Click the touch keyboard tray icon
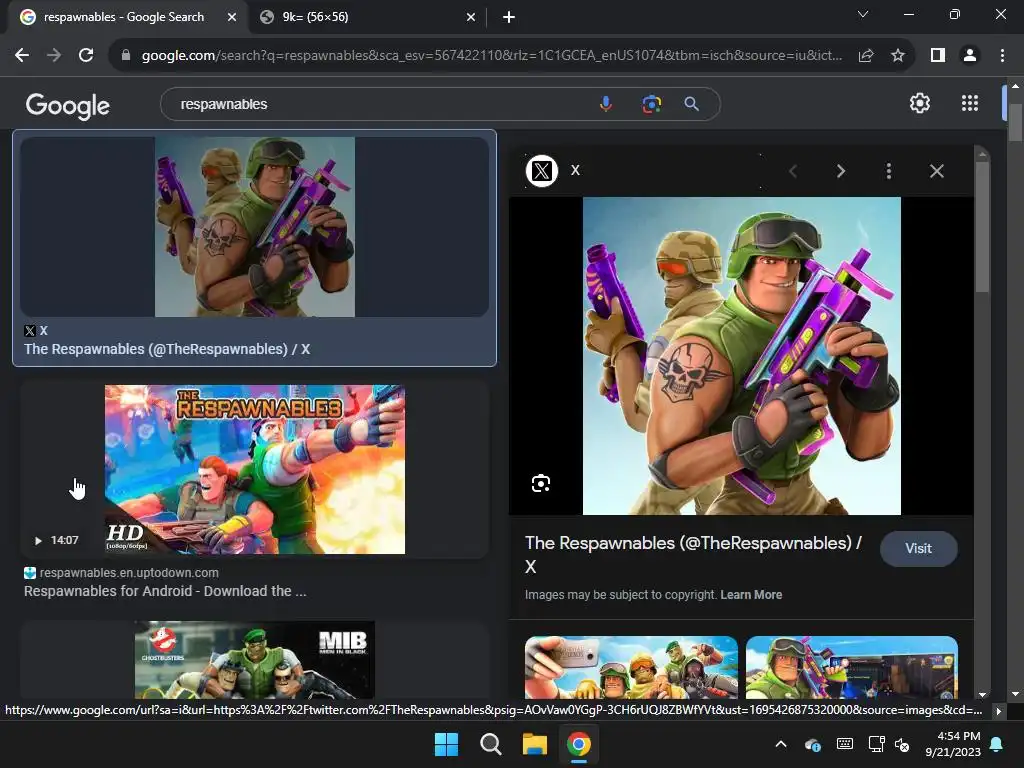The height and width of the screenshot is (768, 1024). pos(844,744)
